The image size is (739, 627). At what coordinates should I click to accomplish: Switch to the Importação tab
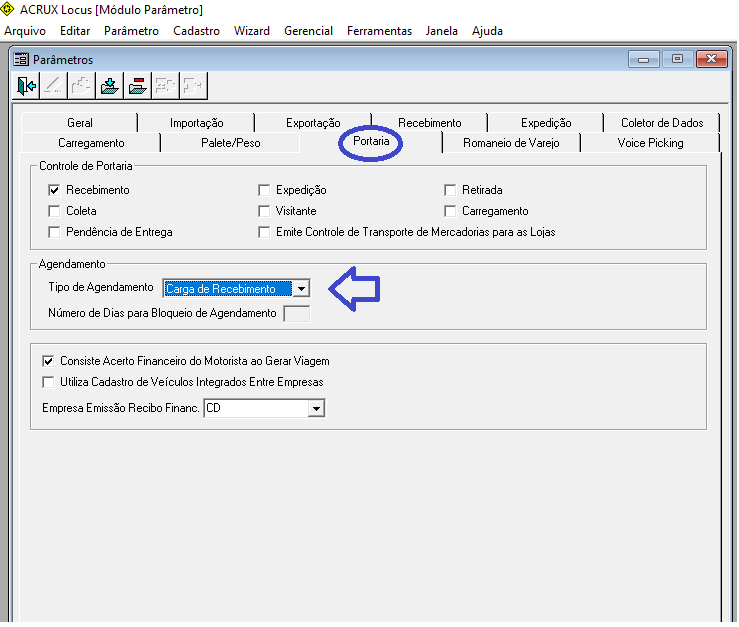(x=197, y=123)
